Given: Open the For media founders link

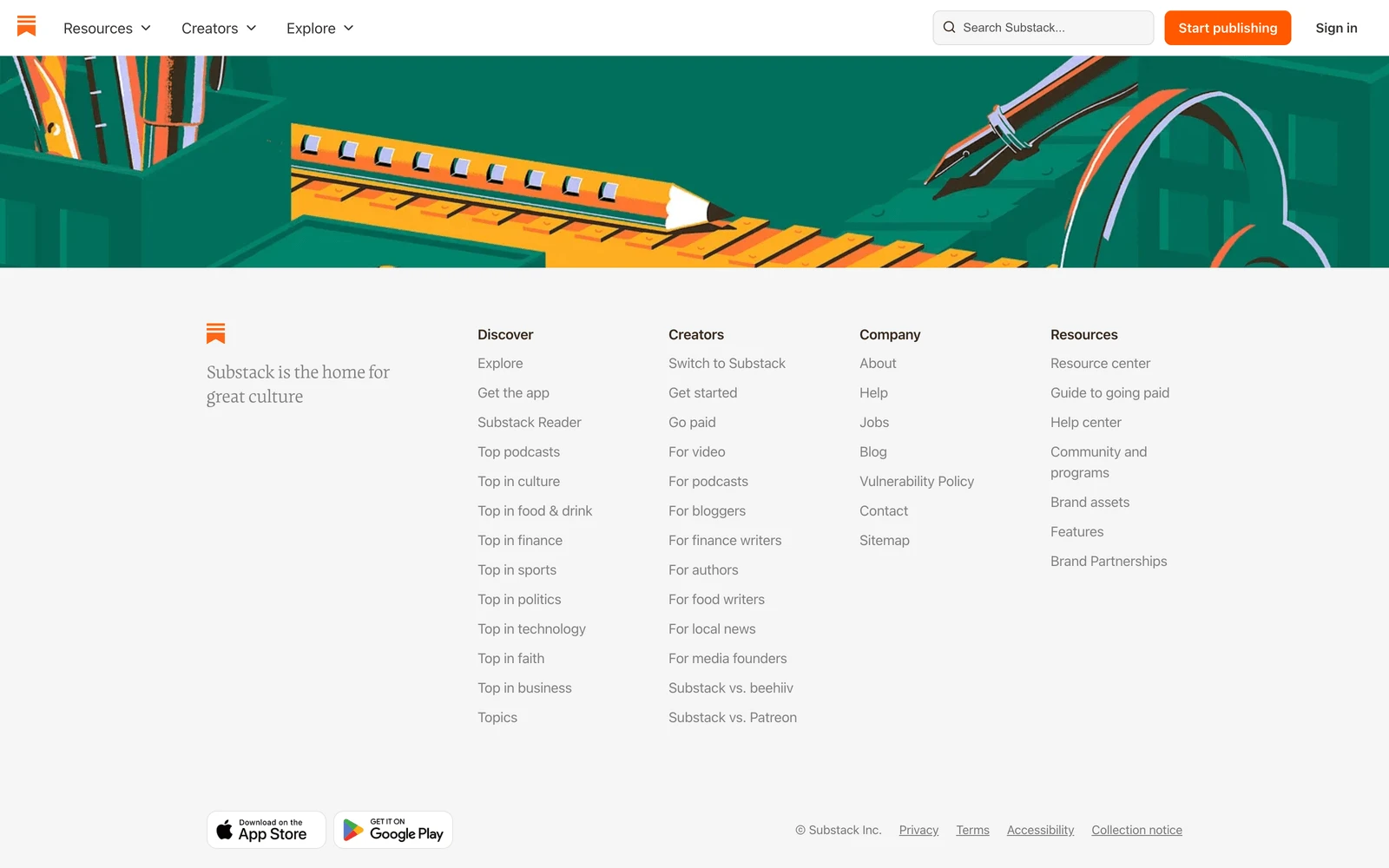Looking at the screenshot, I should point(727,659).
